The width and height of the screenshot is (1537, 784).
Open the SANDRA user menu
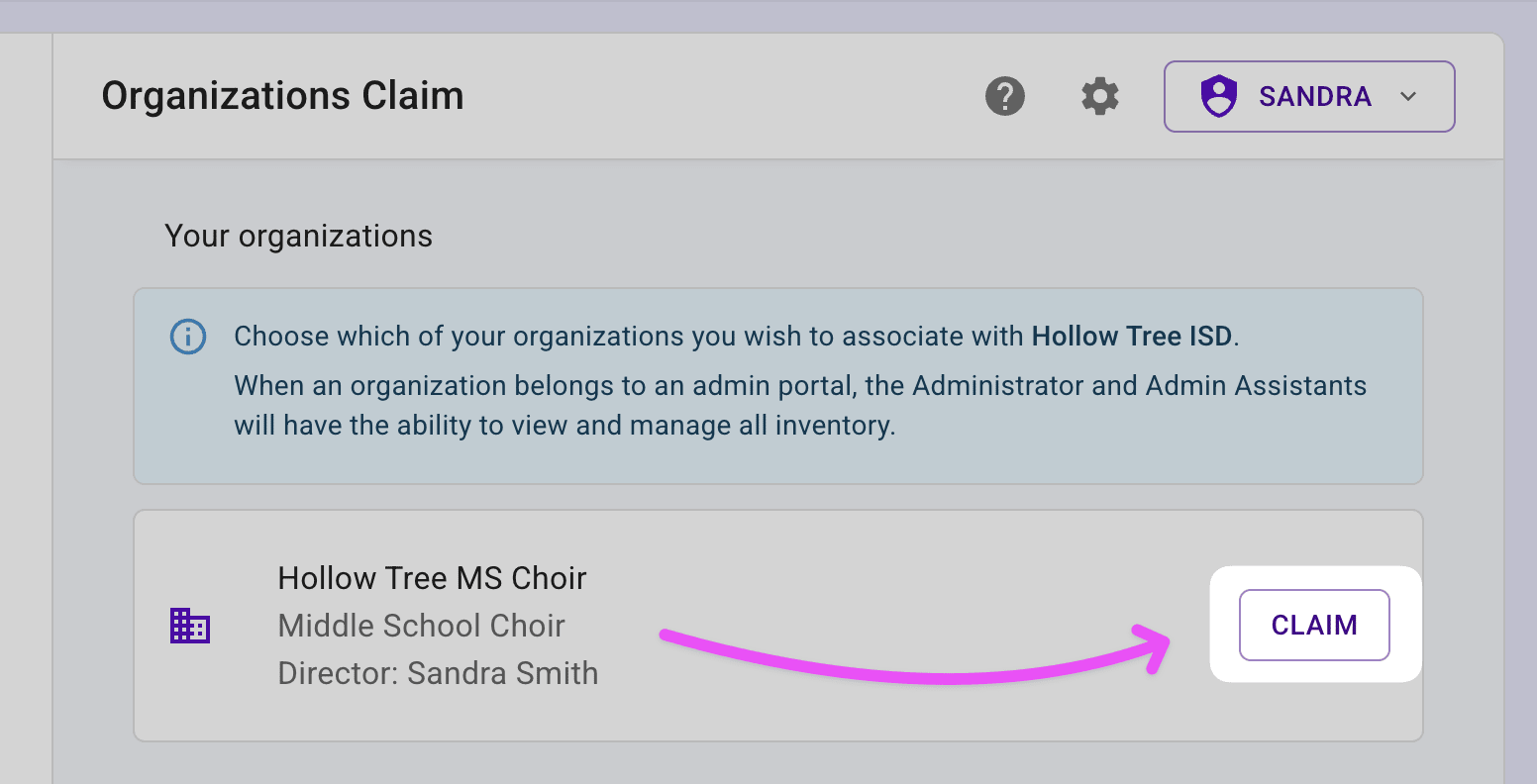[1314, 97]
